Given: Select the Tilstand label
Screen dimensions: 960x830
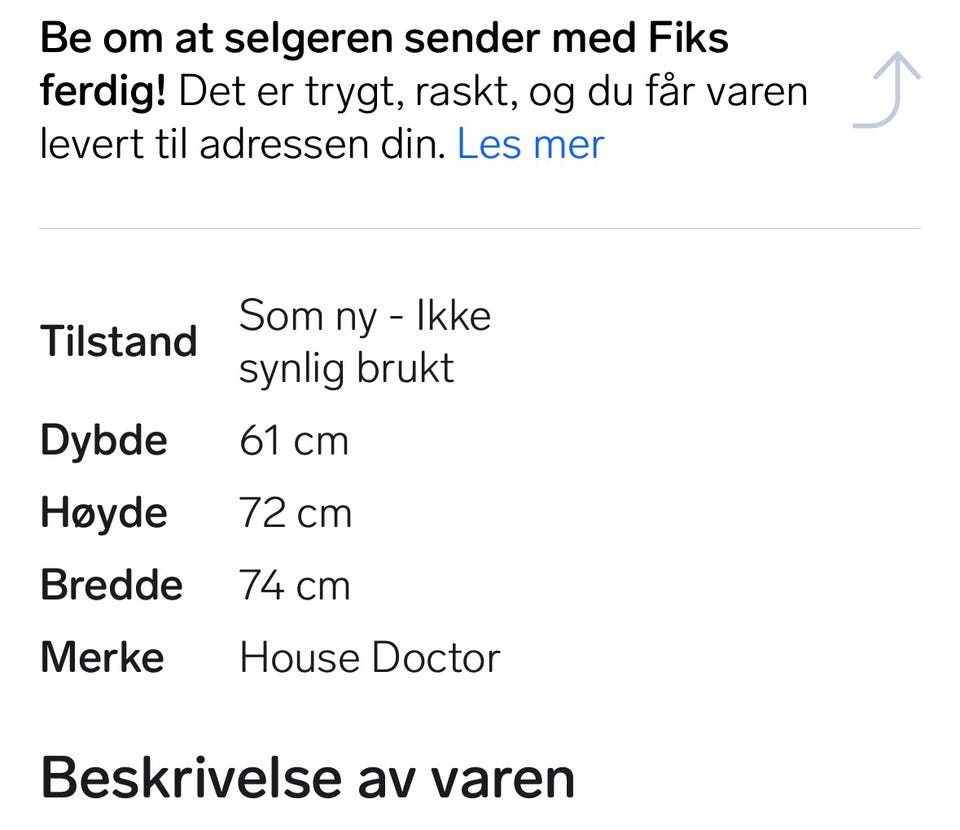Looking at the screenshot, I should (118, 342).
